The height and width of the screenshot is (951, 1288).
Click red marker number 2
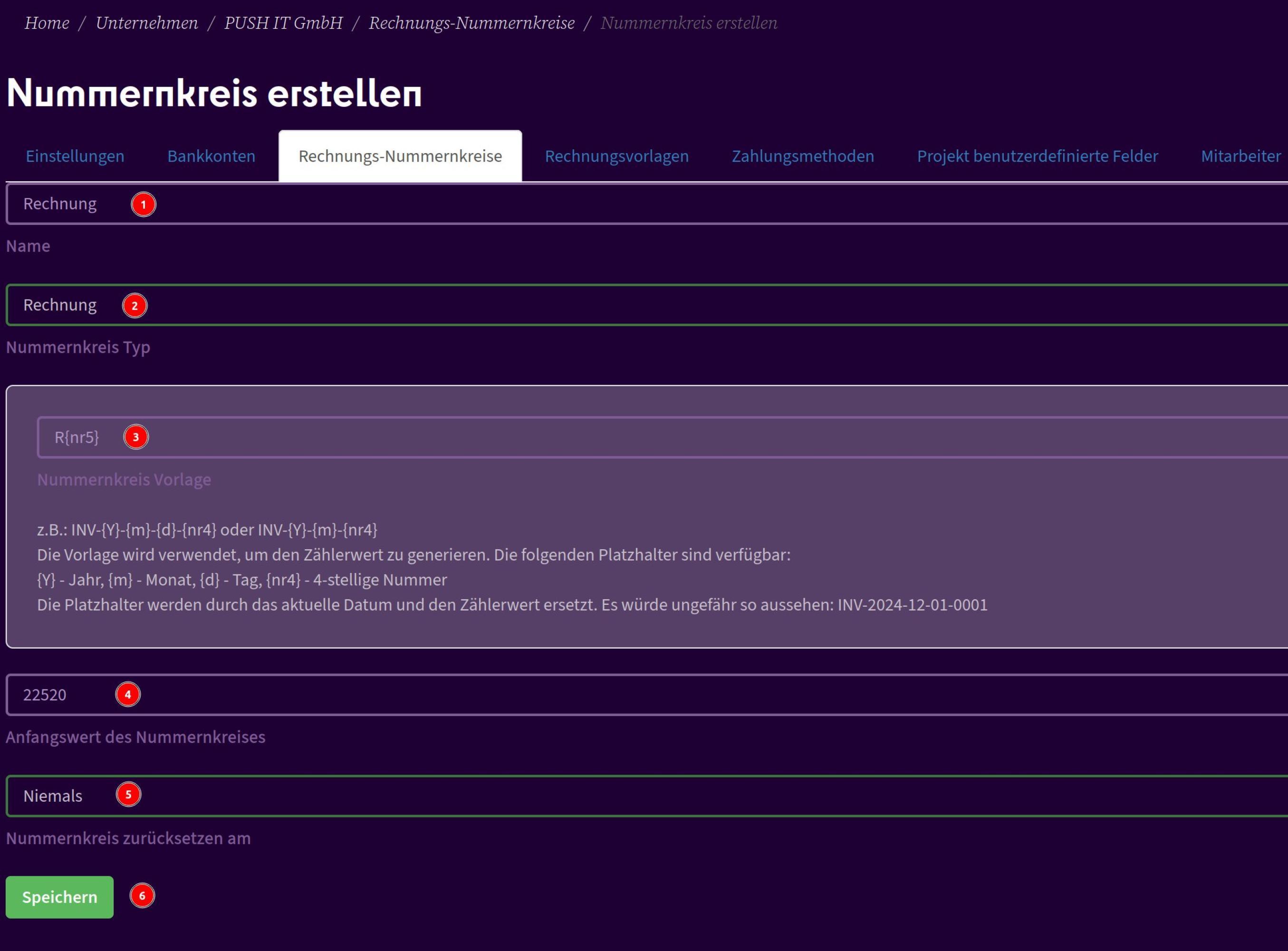[x=135, y=306]
